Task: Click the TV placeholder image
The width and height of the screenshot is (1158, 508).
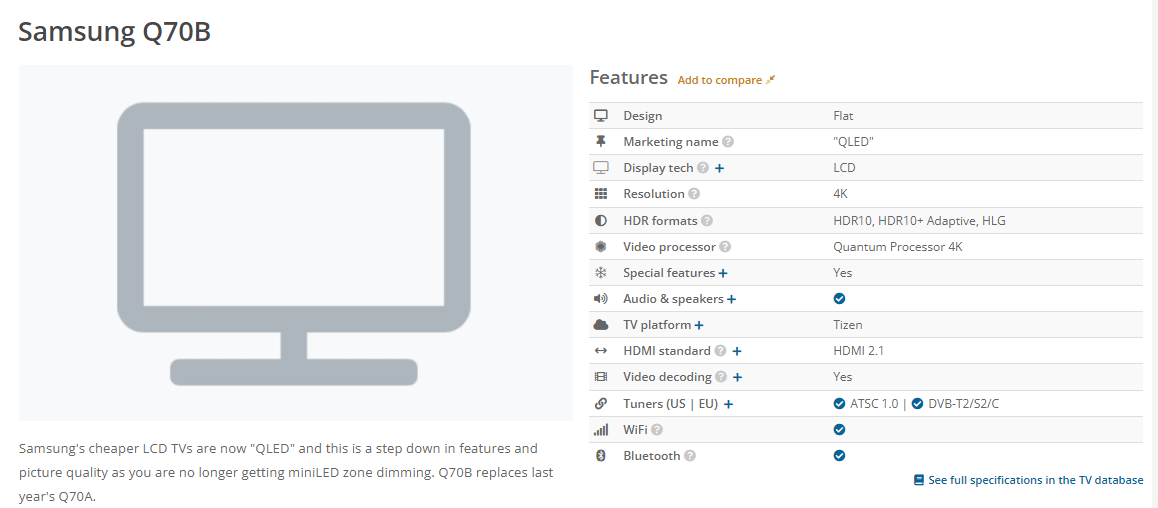Action: click(x=295, y=243)
